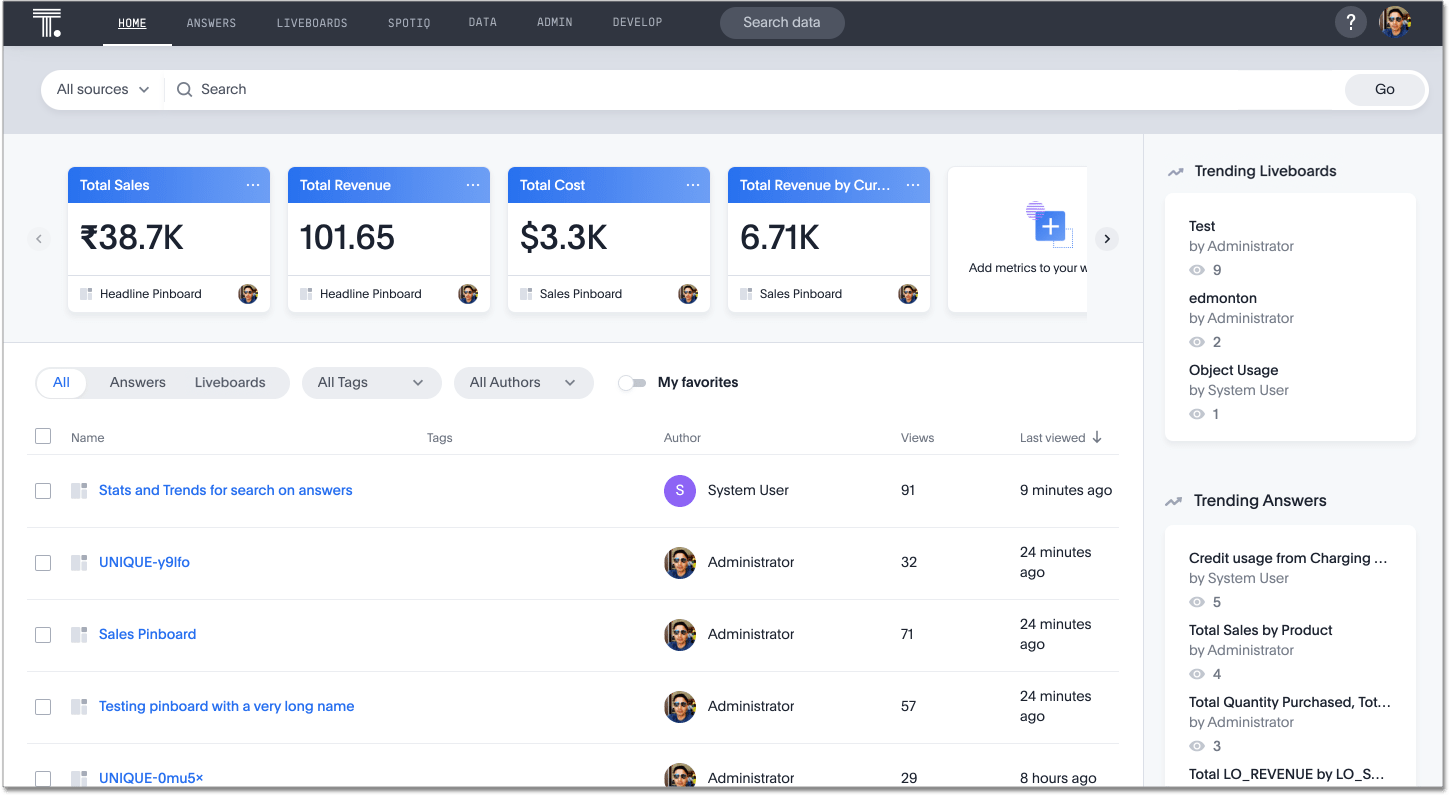Click the search magnifier icon
The height and width of the screenshot is (796, 1450).
click(x=184, y=89)
